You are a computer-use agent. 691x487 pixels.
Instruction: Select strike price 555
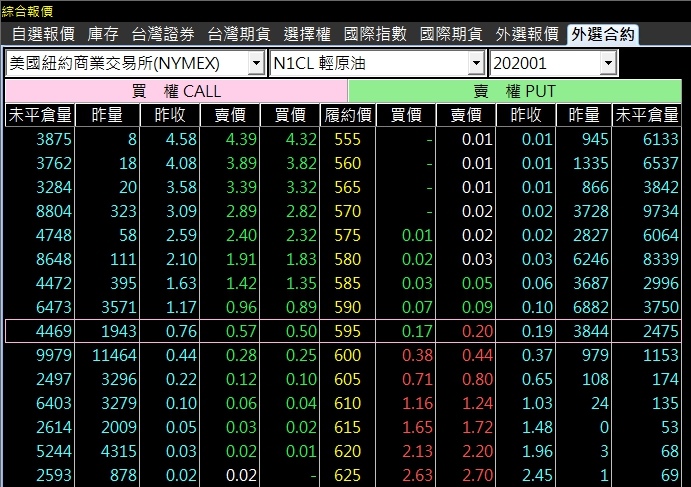[x=347, y=139]
